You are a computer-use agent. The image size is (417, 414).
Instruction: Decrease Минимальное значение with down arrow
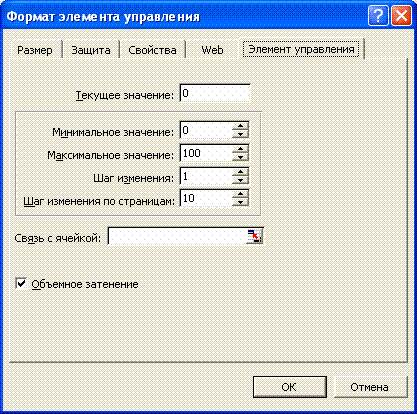coord(241,134)
